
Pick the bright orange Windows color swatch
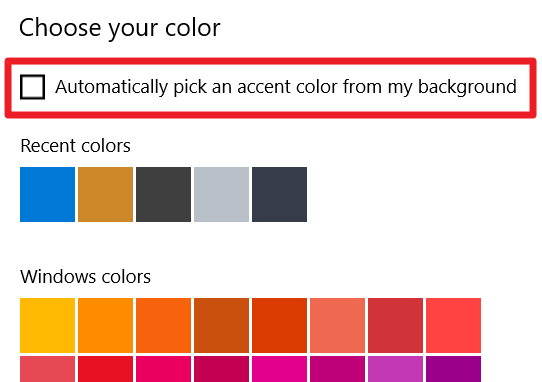point(105,325)
